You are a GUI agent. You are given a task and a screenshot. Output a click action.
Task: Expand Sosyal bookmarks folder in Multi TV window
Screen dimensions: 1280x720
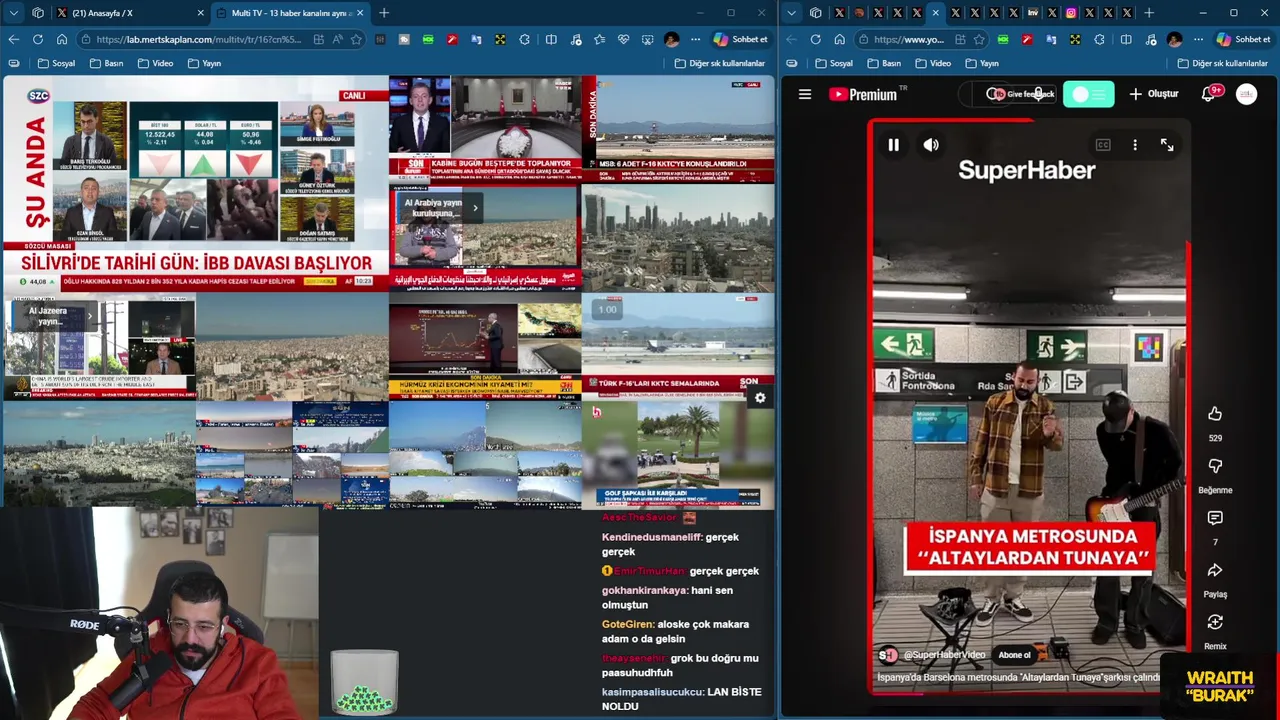click(x=56, y=63)
